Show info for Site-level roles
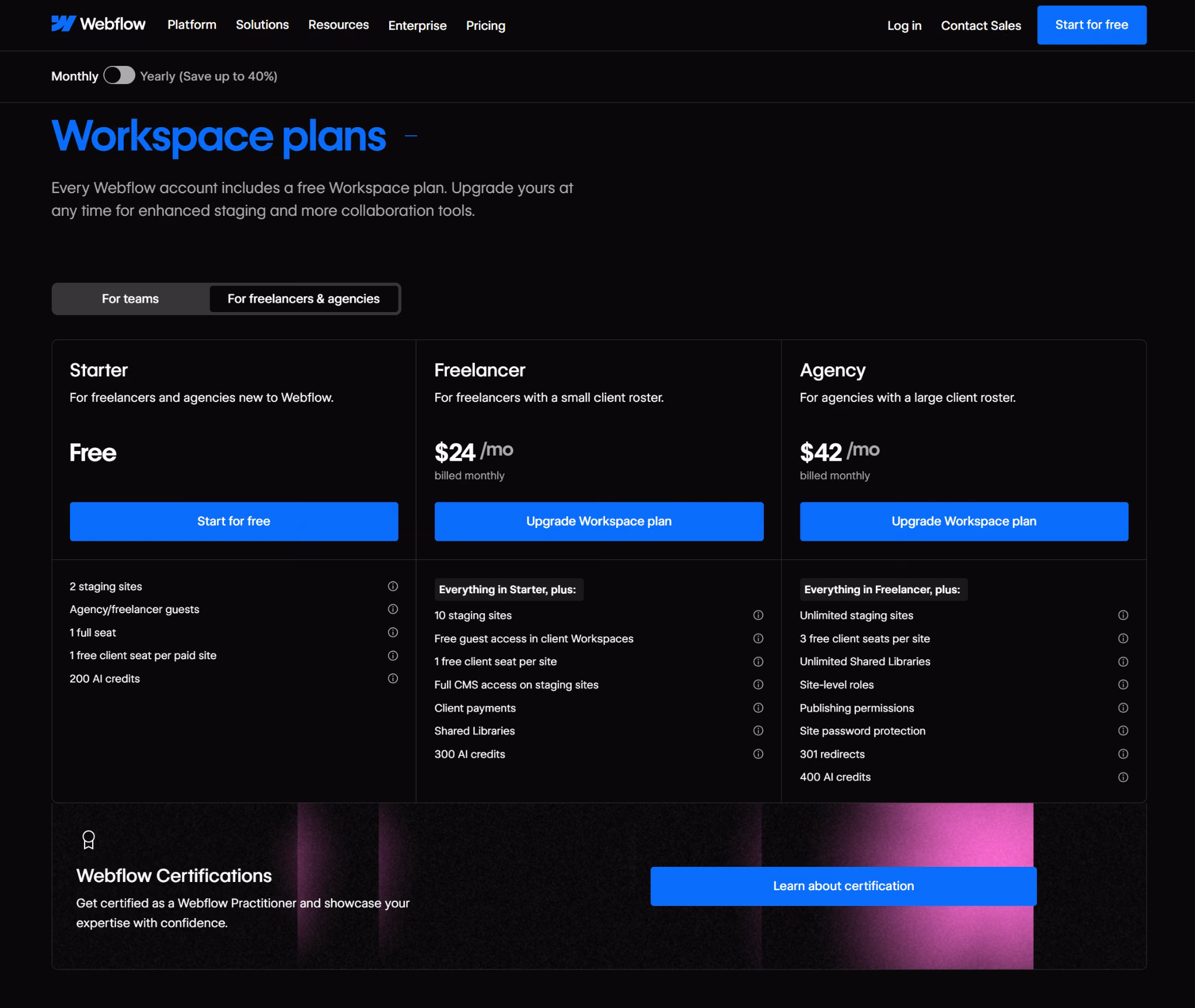The height and width of the screenshot is (1008, 1195). tap(1123, 684)
